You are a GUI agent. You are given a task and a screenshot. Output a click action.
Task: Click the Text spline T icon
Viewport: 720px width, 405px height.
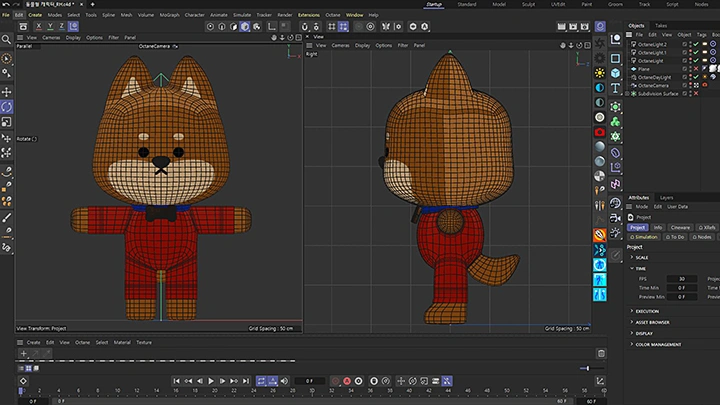[x=615, y=88]
